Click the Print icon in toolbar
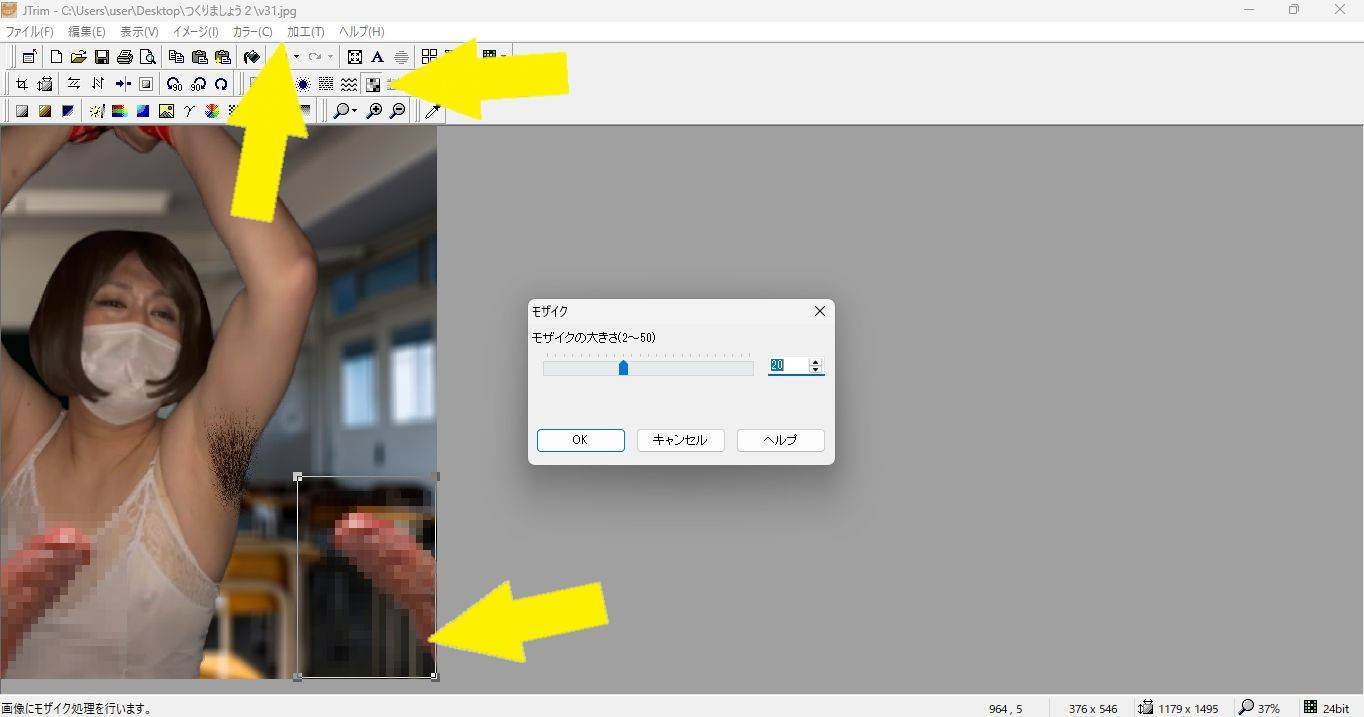 click(x=125, y=57)
